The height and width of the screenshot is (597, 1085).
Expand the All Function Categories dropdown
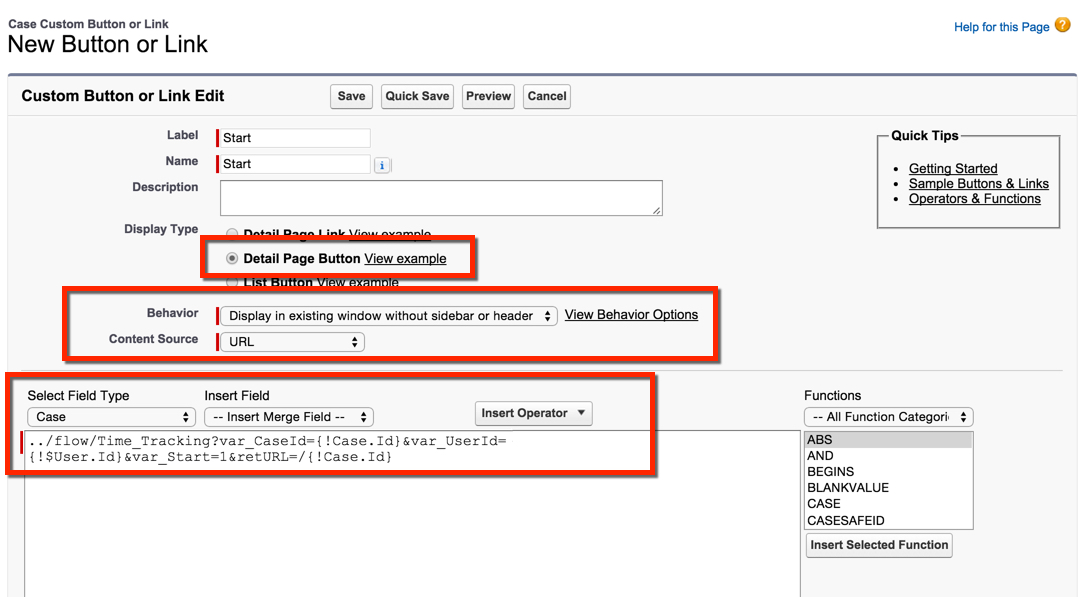[888, 417]
